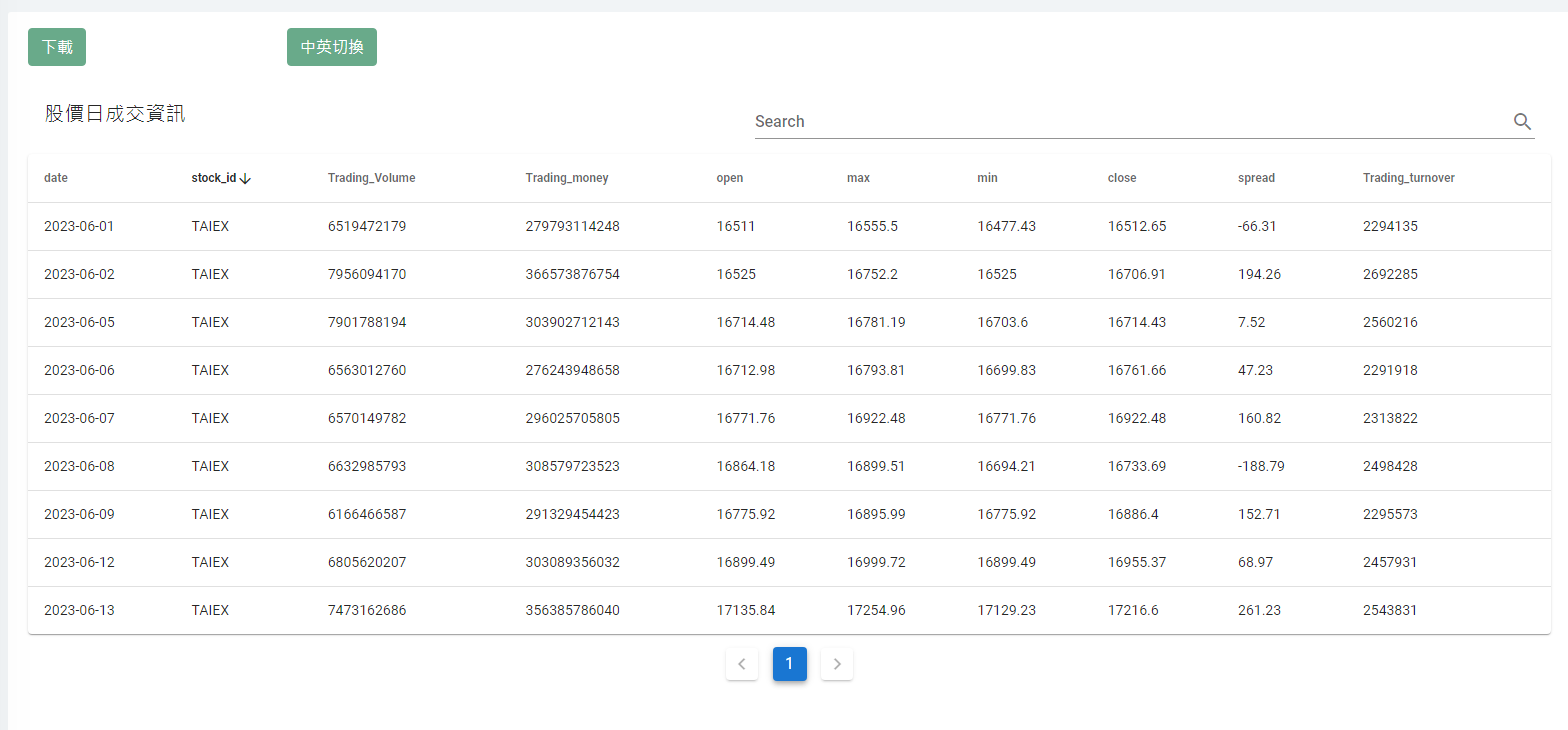
Task: Go to previous page with left chevron
Action: pyautogui.click(x=741, y=664)
